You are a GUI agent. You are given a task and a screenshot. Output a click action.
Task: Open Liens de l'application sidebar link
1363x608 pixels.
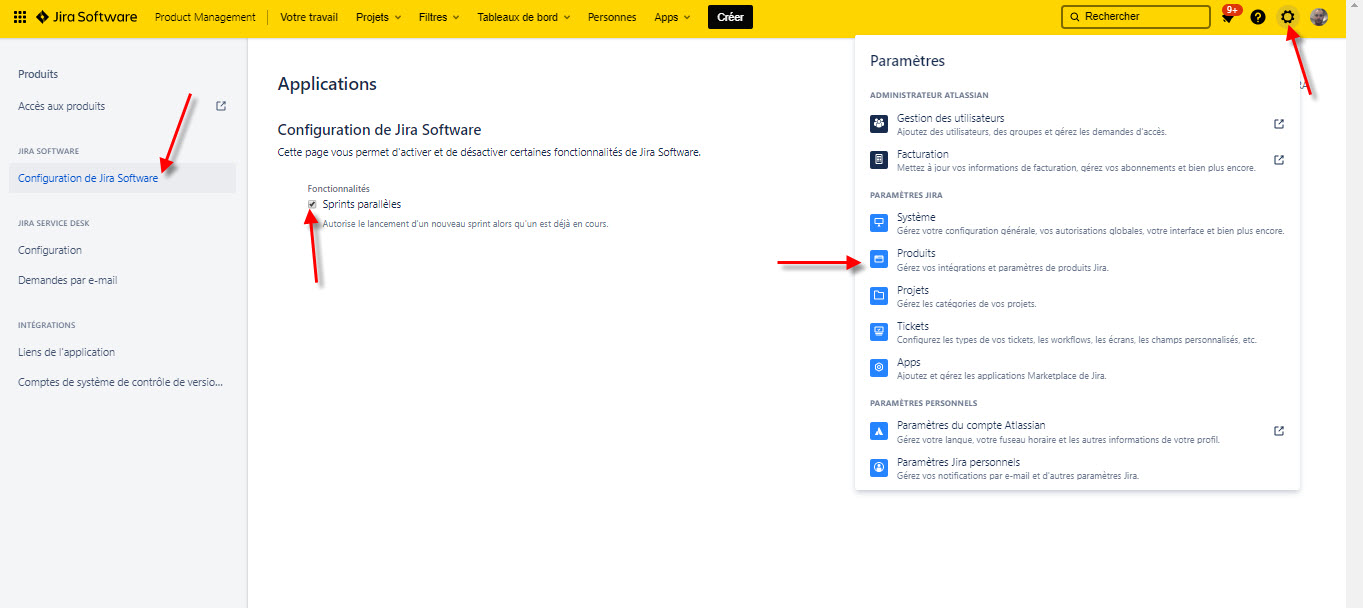click(x=67, y=352)
